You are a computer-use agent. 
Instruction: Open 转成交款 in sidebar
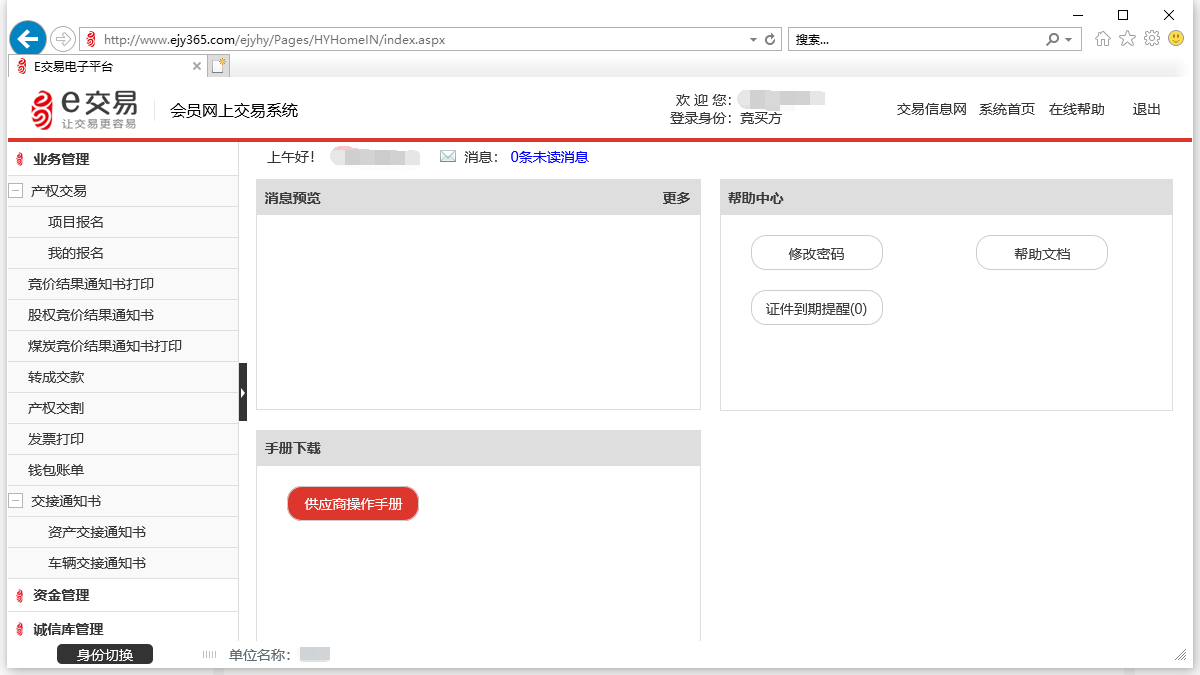click(56, 377)
